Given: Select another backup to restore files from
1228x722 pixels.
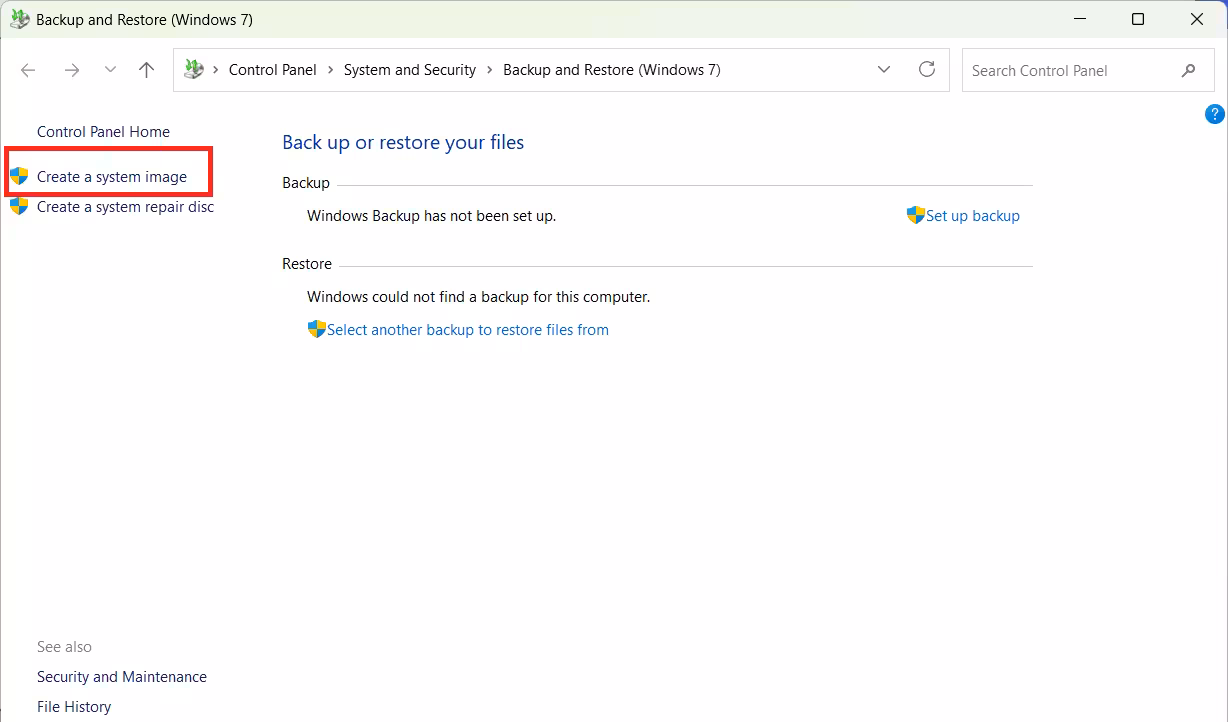Looking at the screenshot, I should 468,330.
